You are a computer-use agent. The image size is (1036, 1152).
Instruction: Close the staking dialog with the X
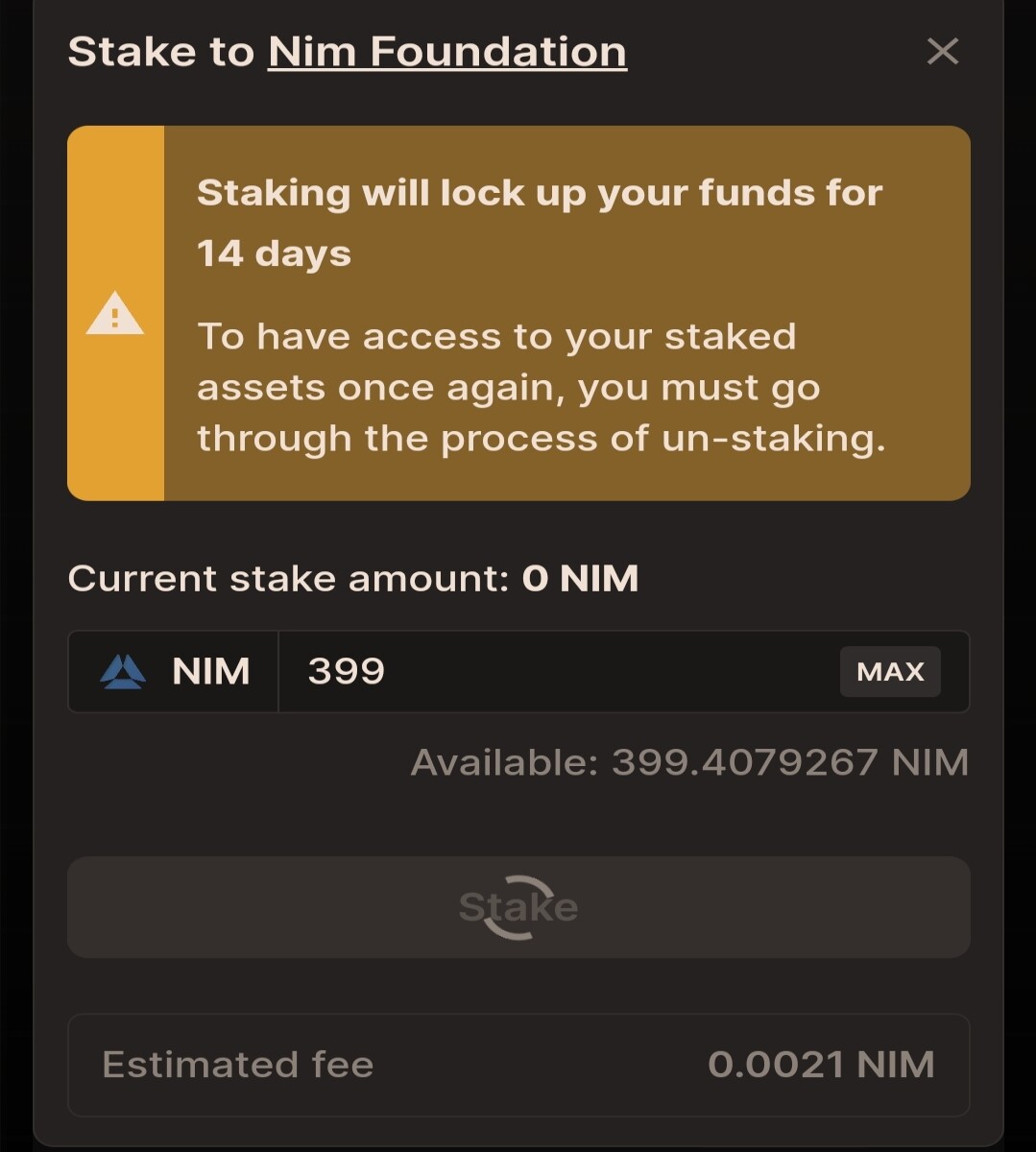[x=942, y=51]
